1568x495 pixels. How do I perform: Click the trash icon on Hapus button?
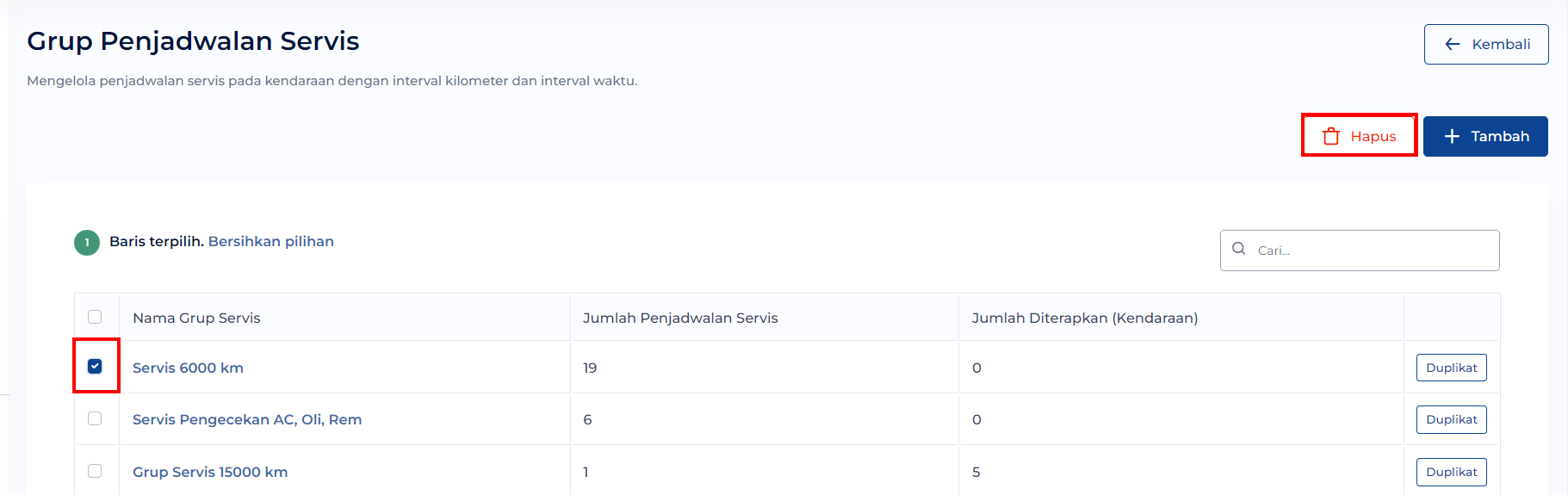click(1331, 136)
